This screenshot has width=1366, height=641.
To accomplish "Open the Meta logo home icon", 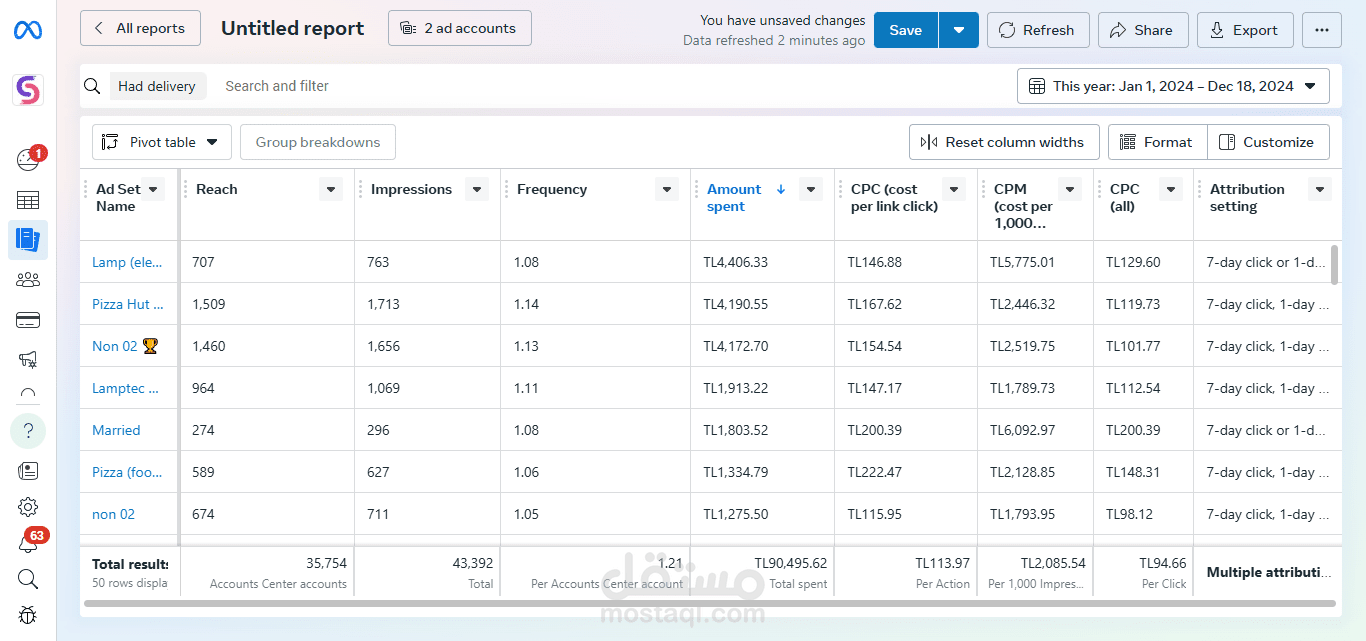I will [28, 30].
